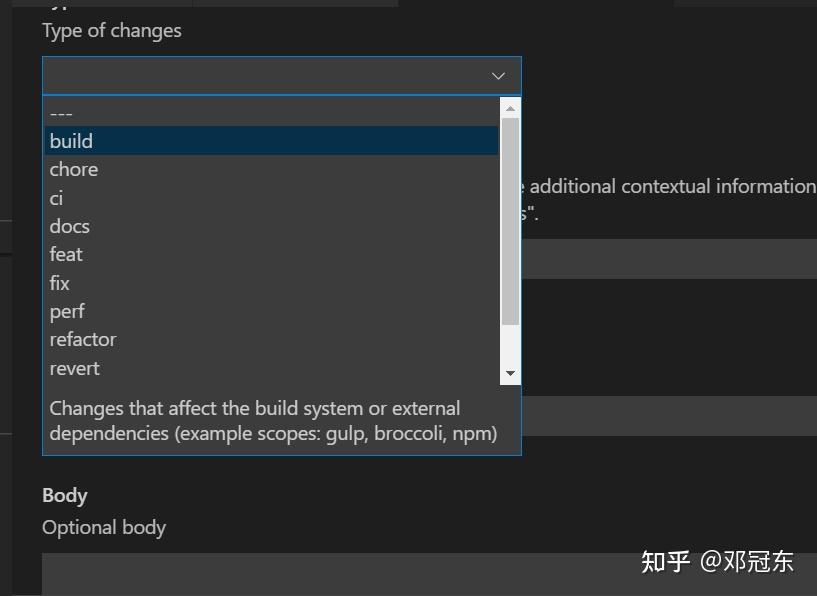Click the build system description text

273,420
